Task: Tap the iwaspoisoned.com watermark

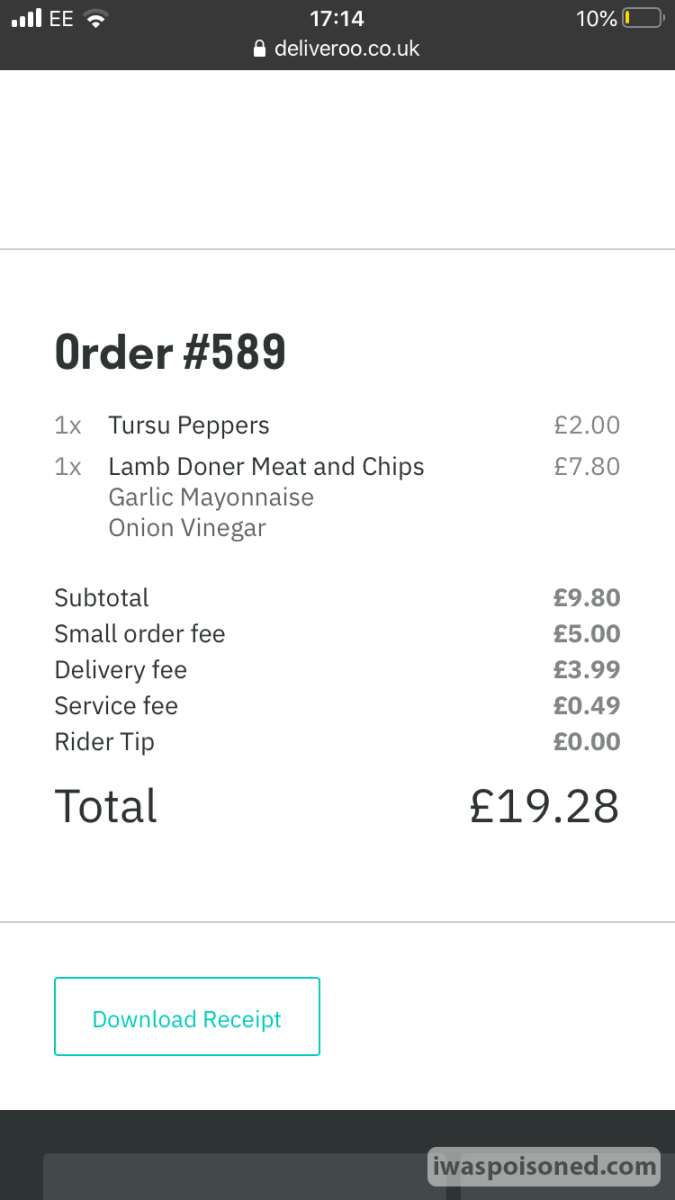Action: click(x=544, y=1166)
